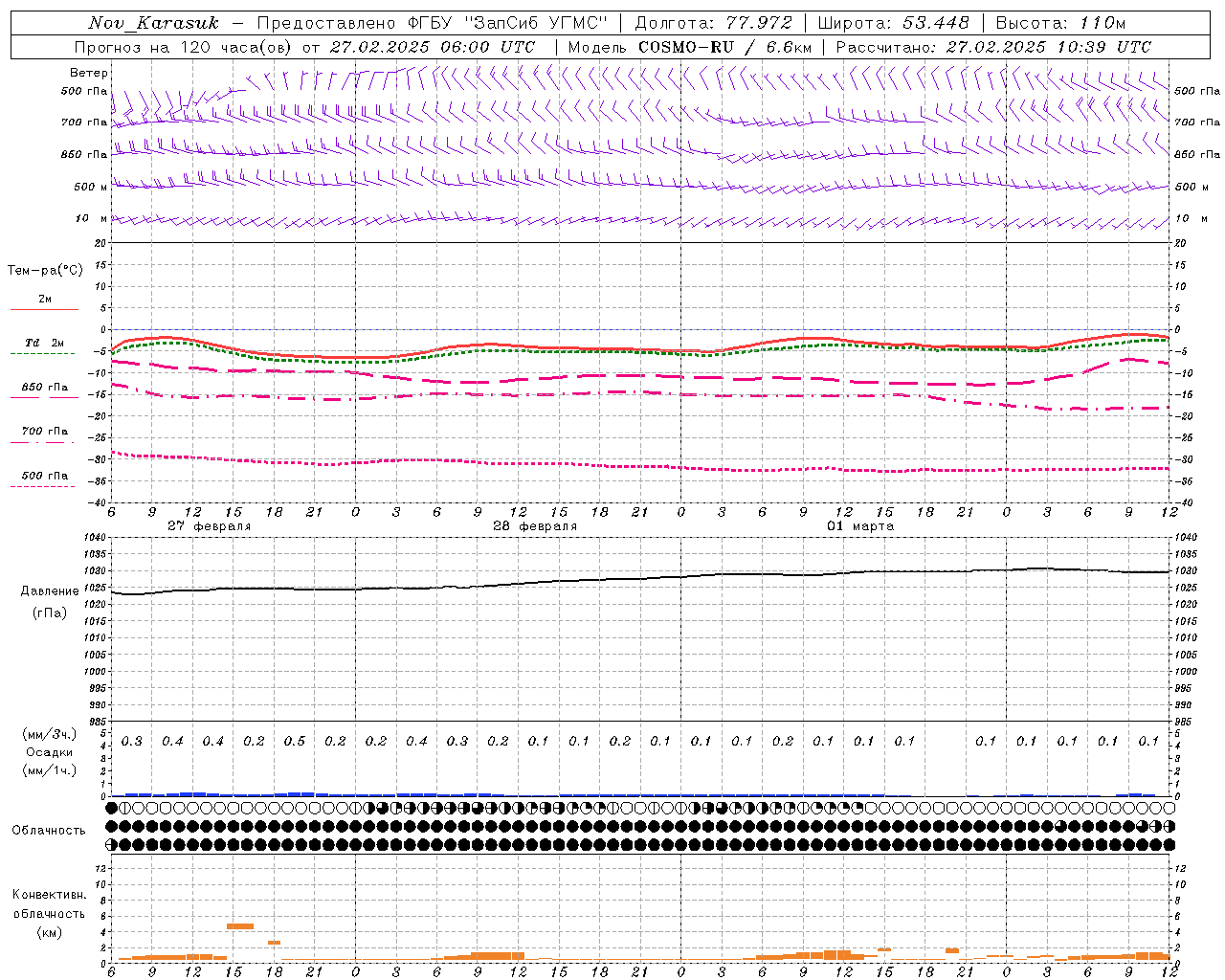This screenshot has height=980, width=1225.
Task: Click the elevation text Высота: 110м
Action: pyautogui.click(x=1060, y=23)
